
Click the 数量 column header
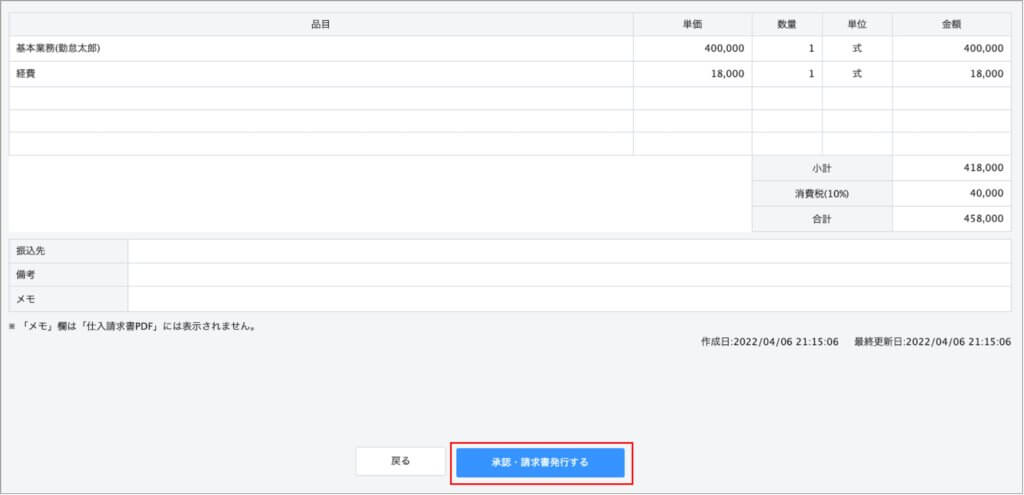[x=787, y=24]
